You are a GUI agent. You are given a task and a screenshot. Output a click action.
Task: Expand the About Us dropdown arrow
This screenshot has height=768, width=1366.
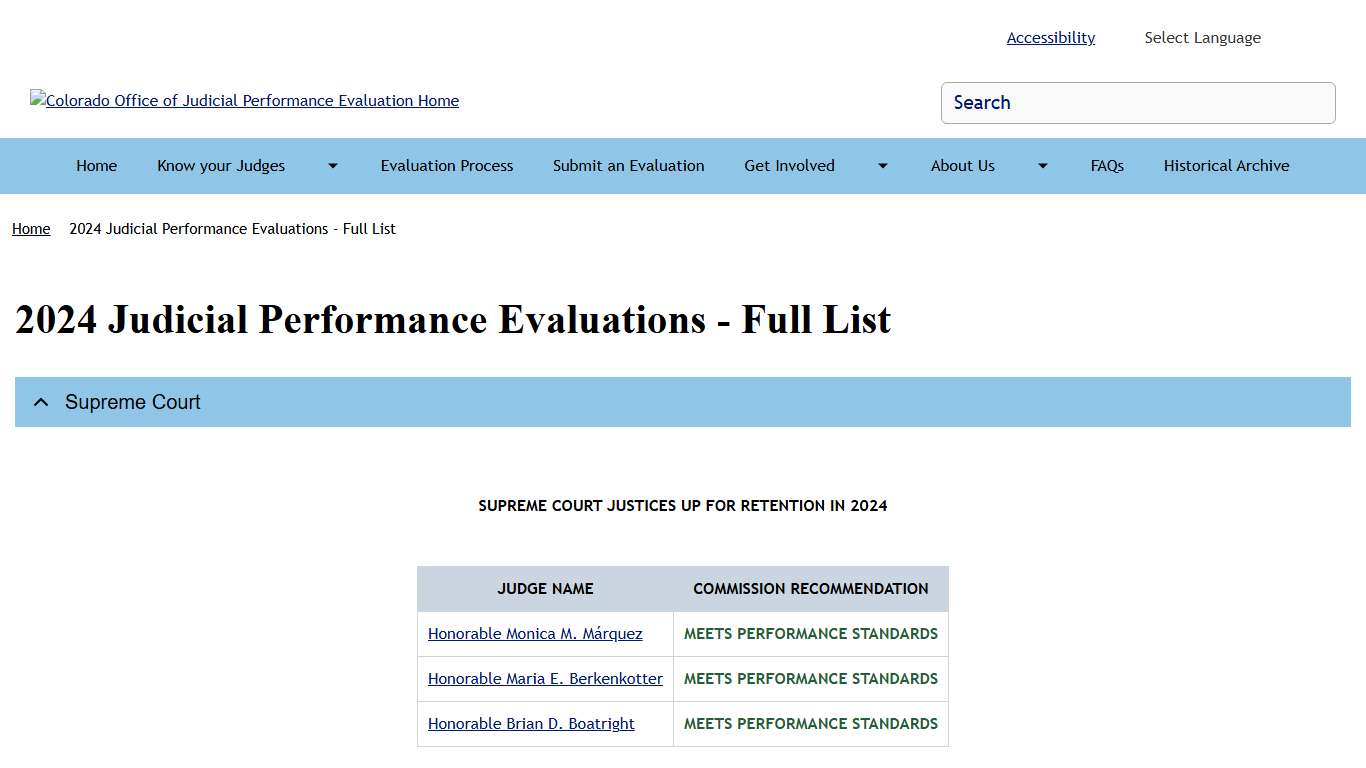[x=1041, y=166]
